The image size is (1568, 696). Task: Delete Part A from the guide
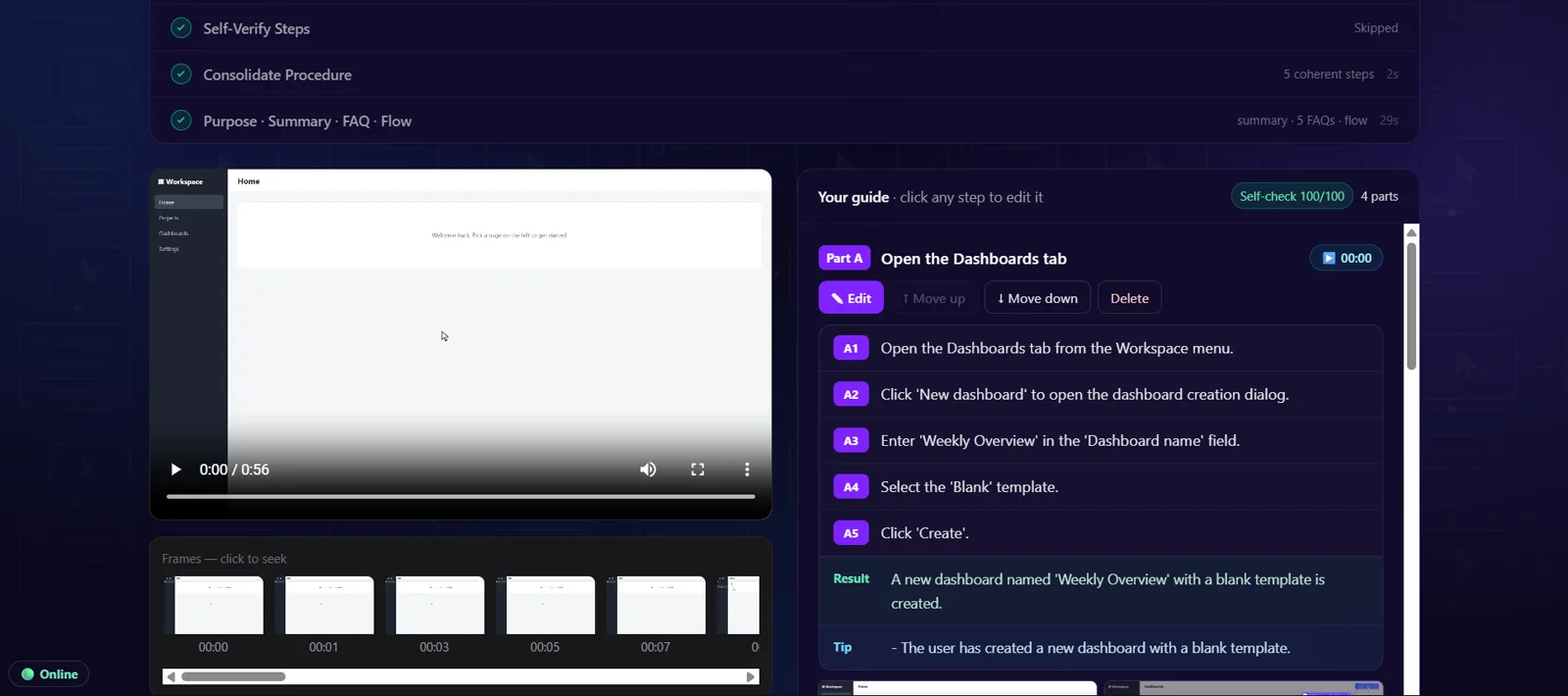[x=1129, y=298]
